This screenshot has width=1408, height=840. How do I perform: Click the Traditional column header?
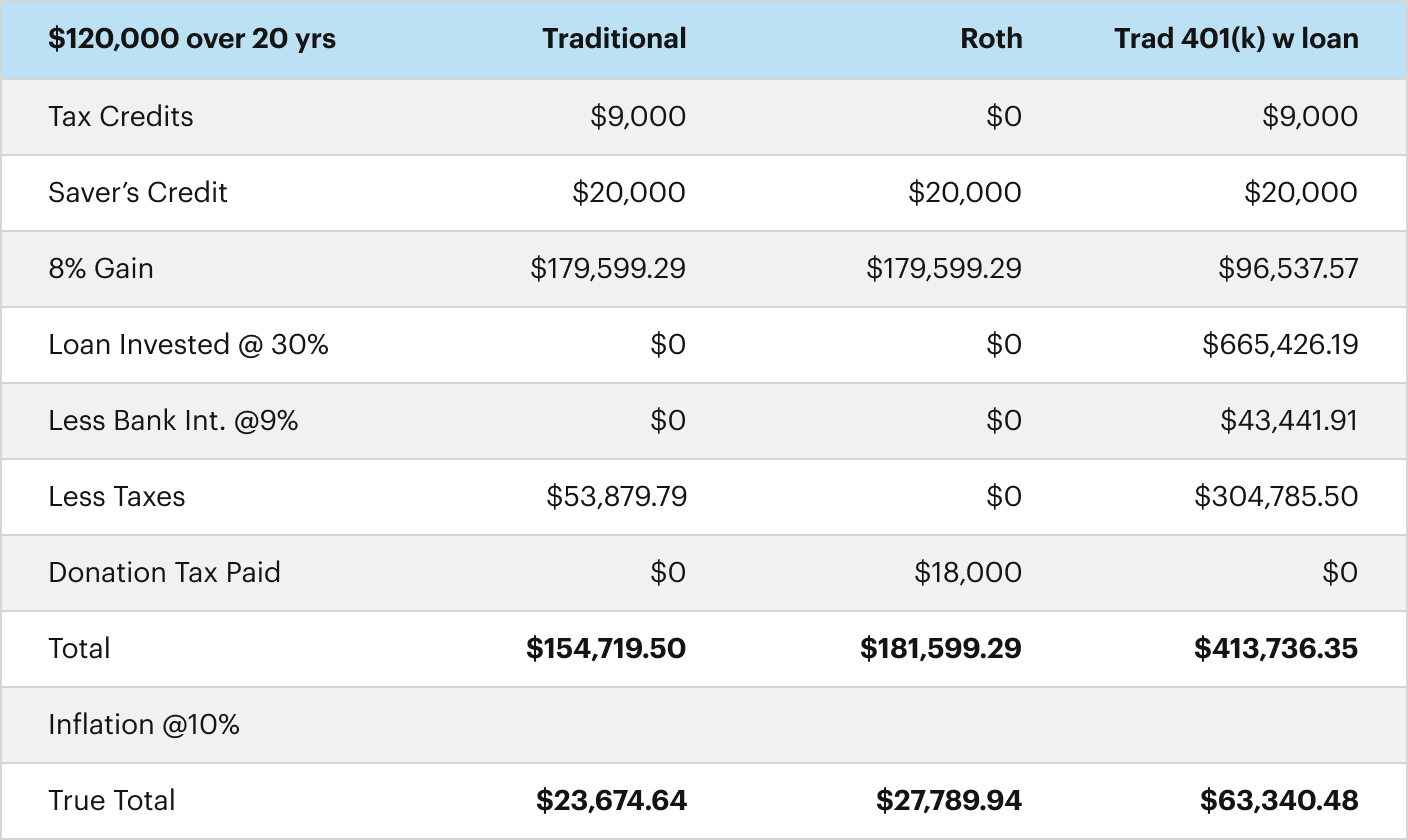(x=614, y=39)
